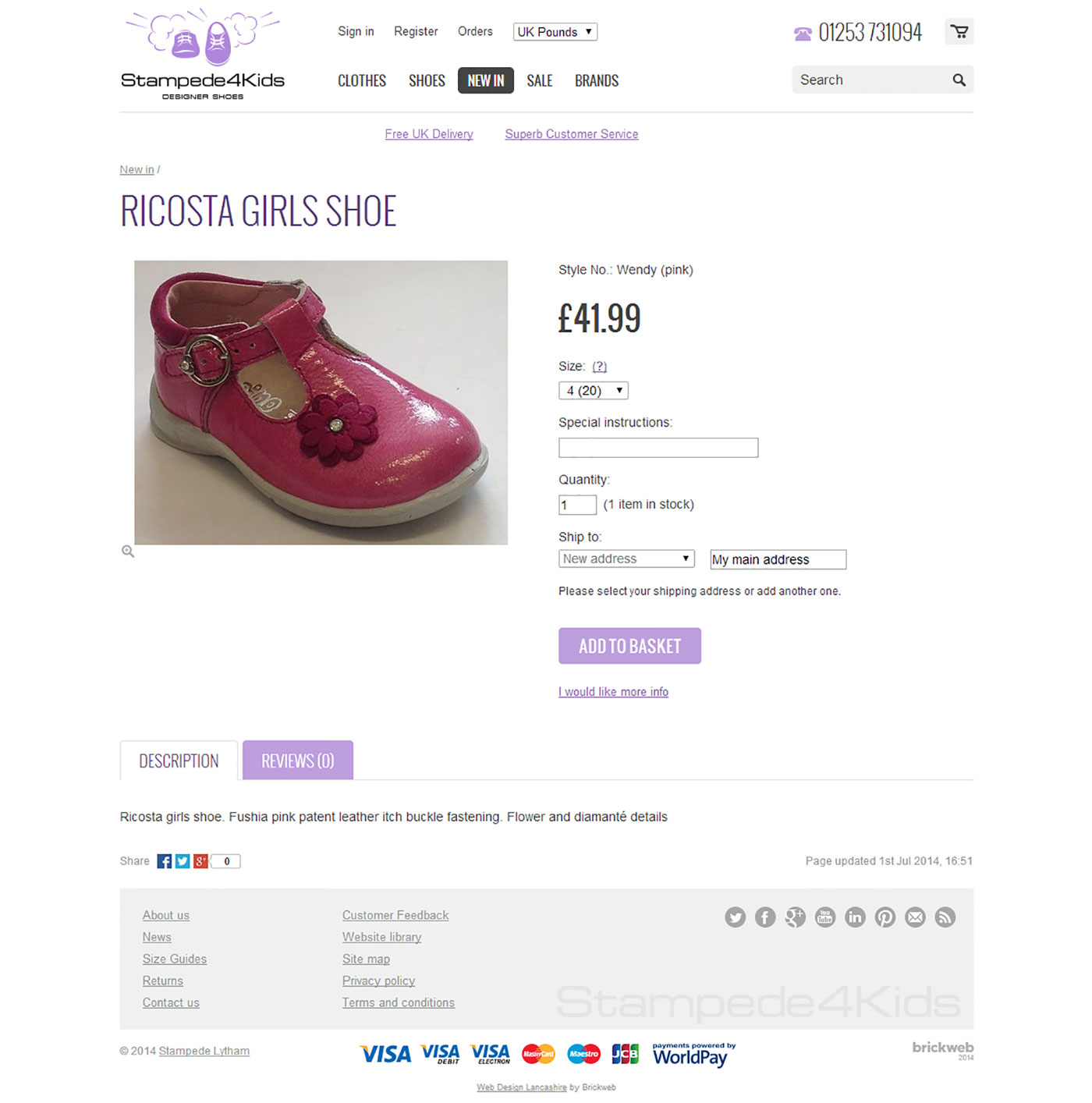Image resolution: width=1092 pixels, height=1103 pixels.
Task: Expand the shoe size dropdown
Action: click(593, 391)
